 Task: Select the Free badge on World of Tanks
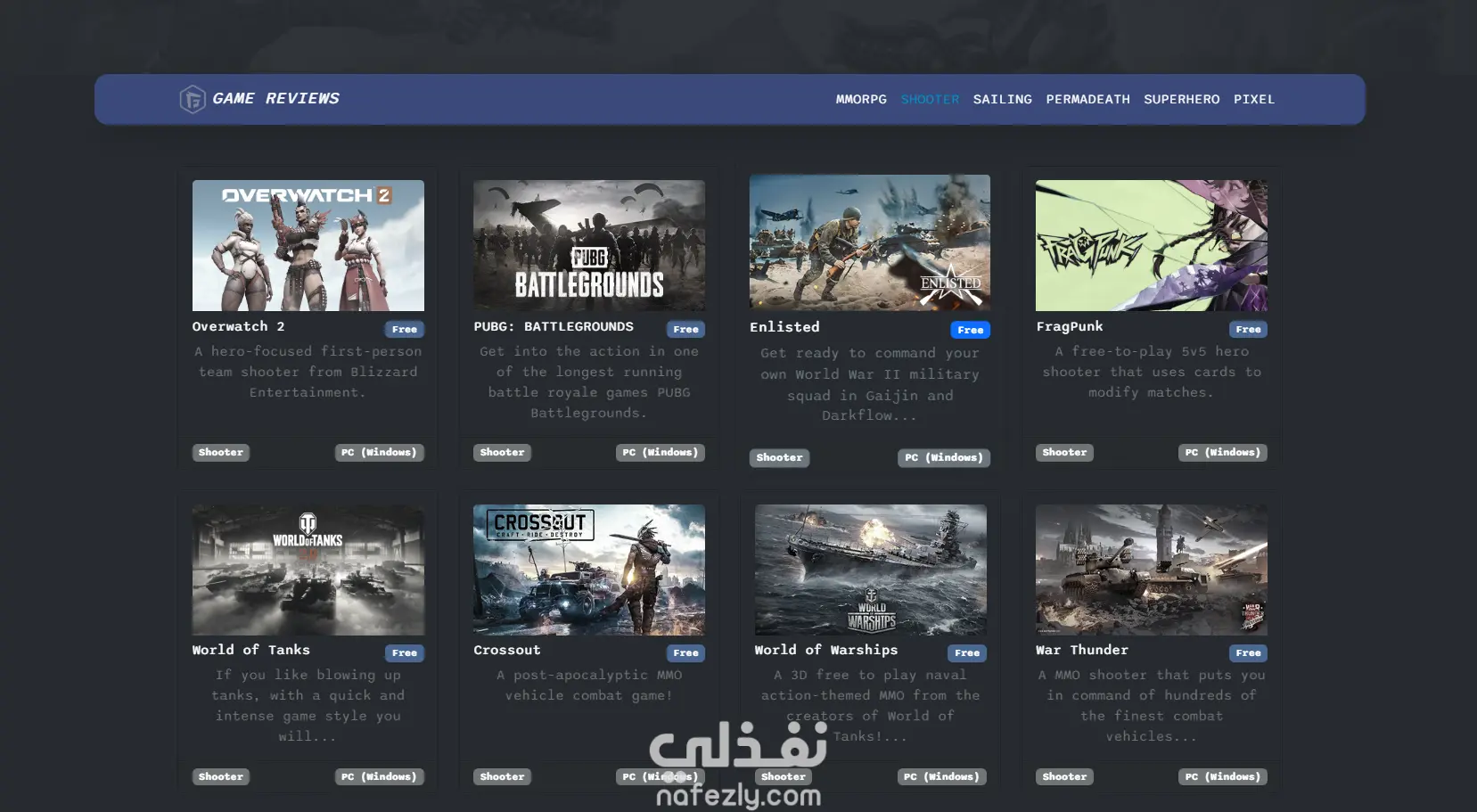click(405, 652)
